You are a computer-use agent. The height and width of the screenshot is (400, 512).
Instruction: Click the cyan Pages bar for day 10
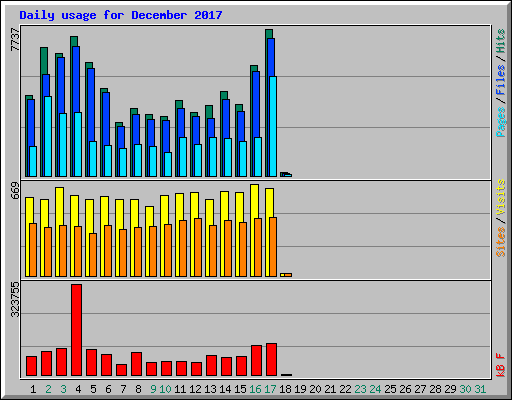(168, 164)
